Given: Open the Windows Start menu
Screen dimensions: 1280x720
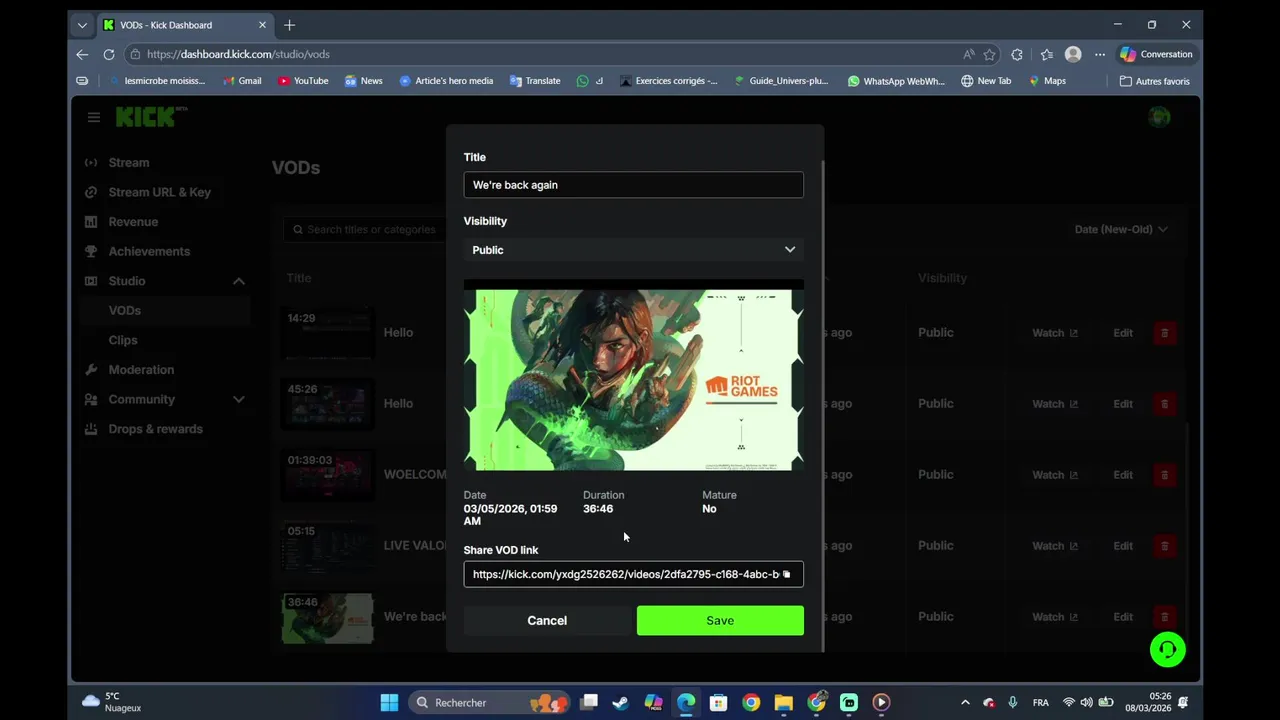Looking at the screenshot, I should click(389, 702).
